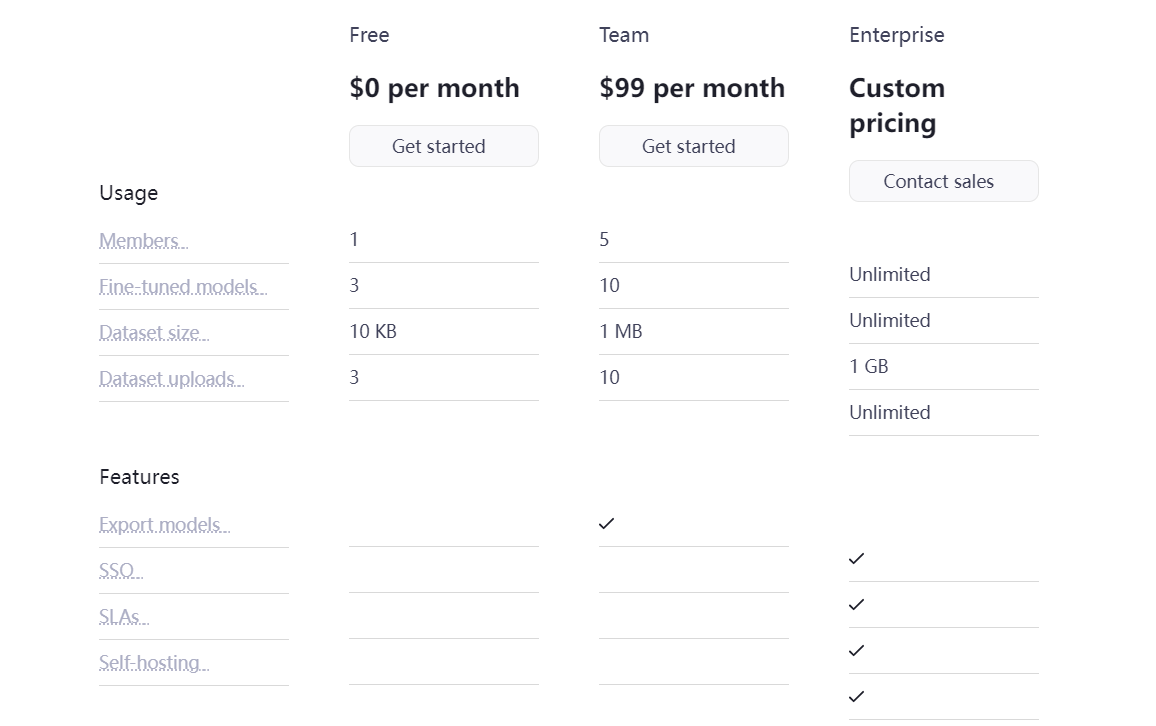Click the Export models feature label
This screenshot has height=726, width=1156.
tap(164, 525)
